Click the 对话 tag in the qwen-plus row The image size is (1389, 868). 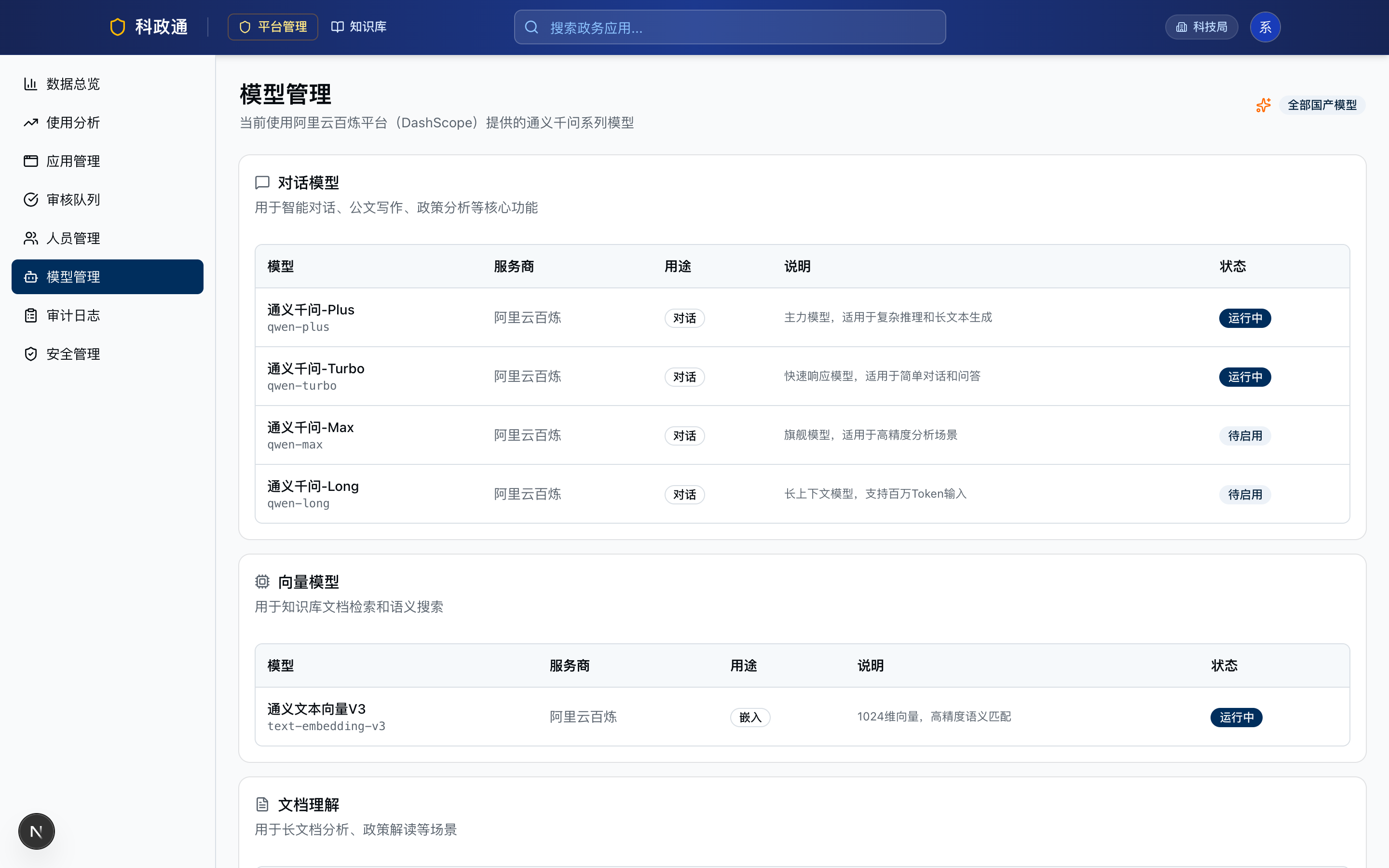pyautogui.click(x=684, y=318)
